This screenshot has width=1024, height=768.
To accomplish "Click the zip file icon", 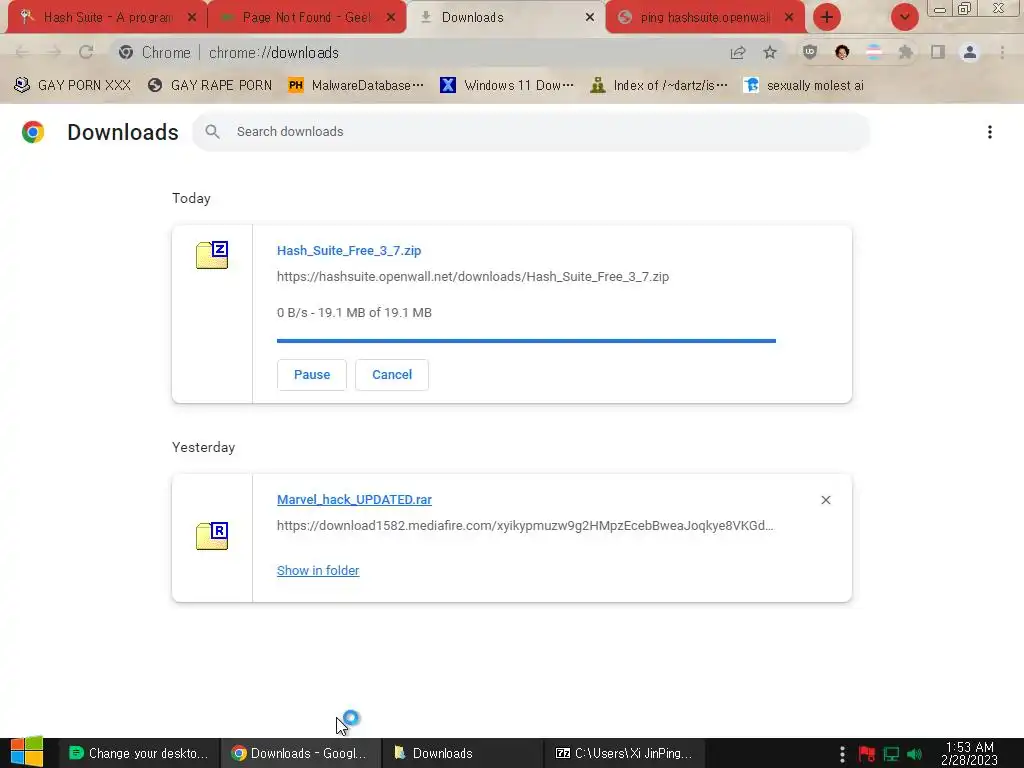I will tap(212, 255).
